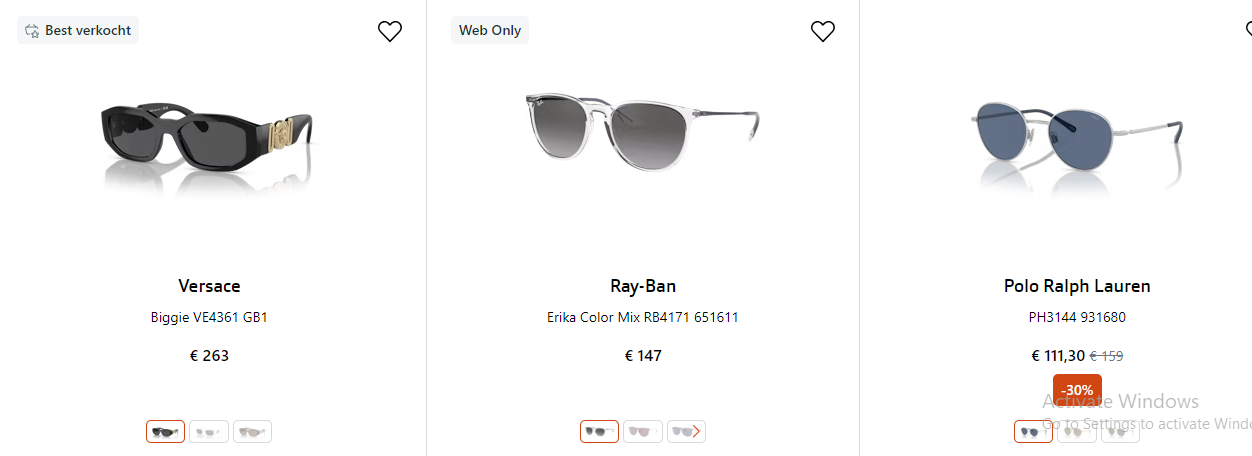Click heart icon on Ray-Ban Erika card
This screenshot has height=456, width=1252.
822,32
